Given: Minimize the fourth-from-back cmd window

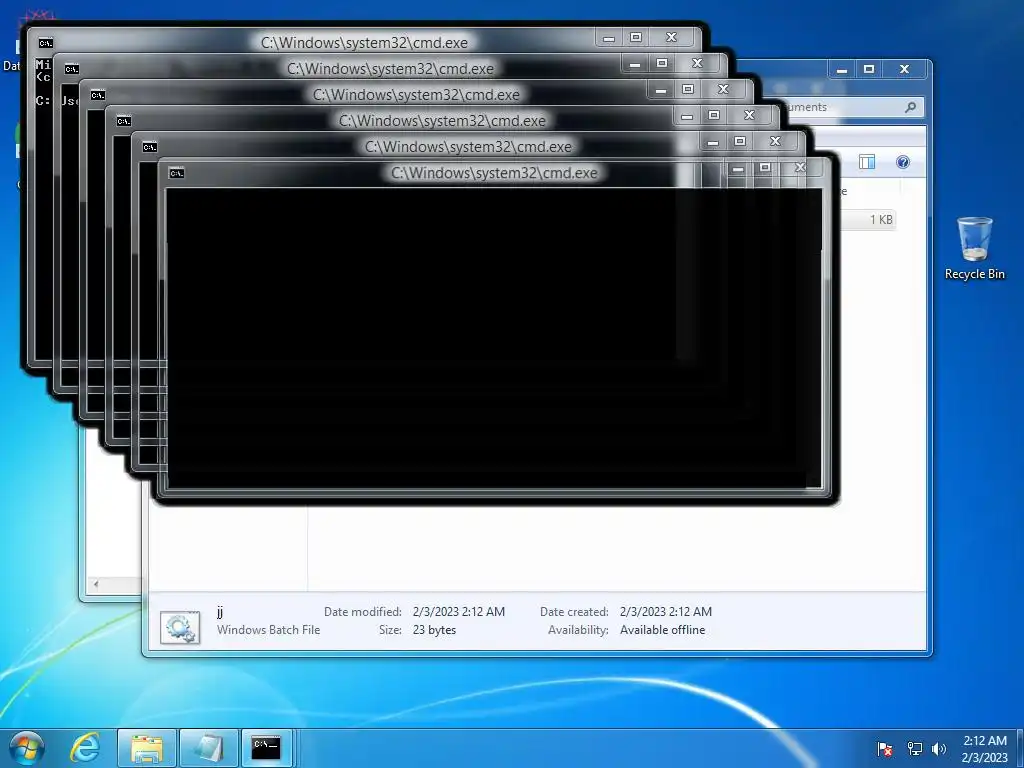Looking at the screenshot, I should (x=686, y=116).
